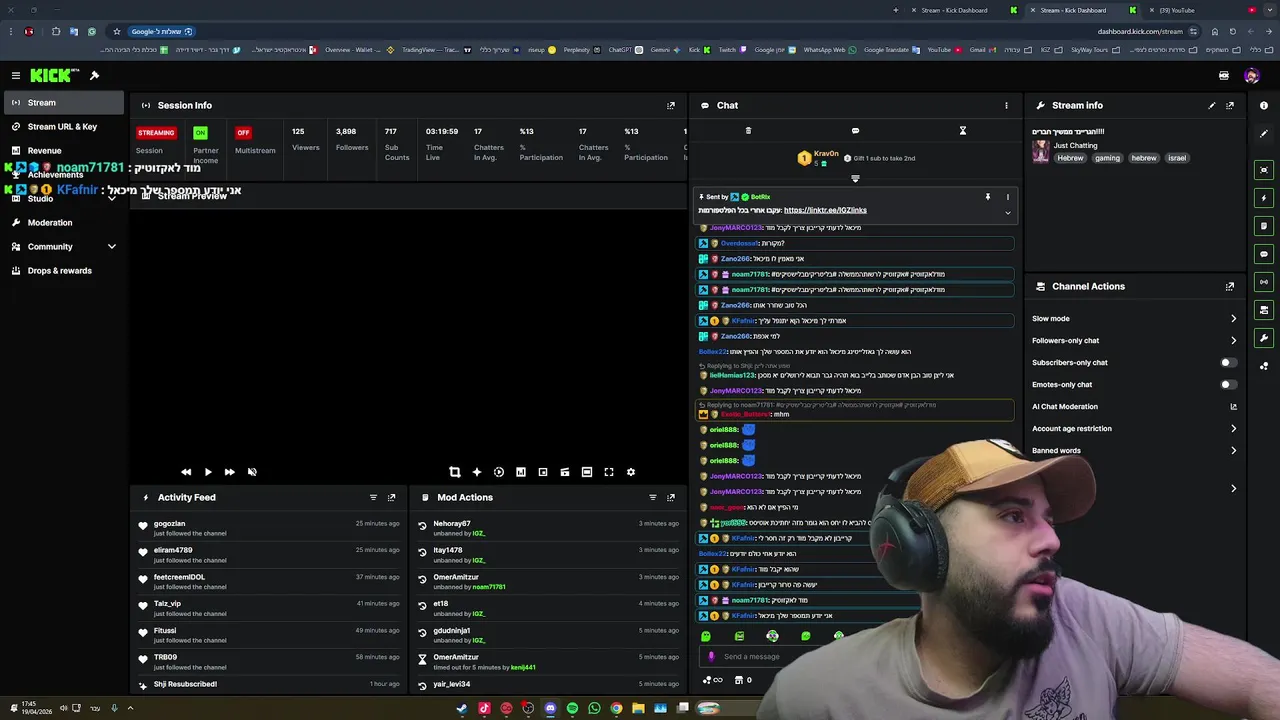The height and width of the screenshot is (720, 1280).
Task: Open AI Chat Moderation settings
Action: point(1134,407)
